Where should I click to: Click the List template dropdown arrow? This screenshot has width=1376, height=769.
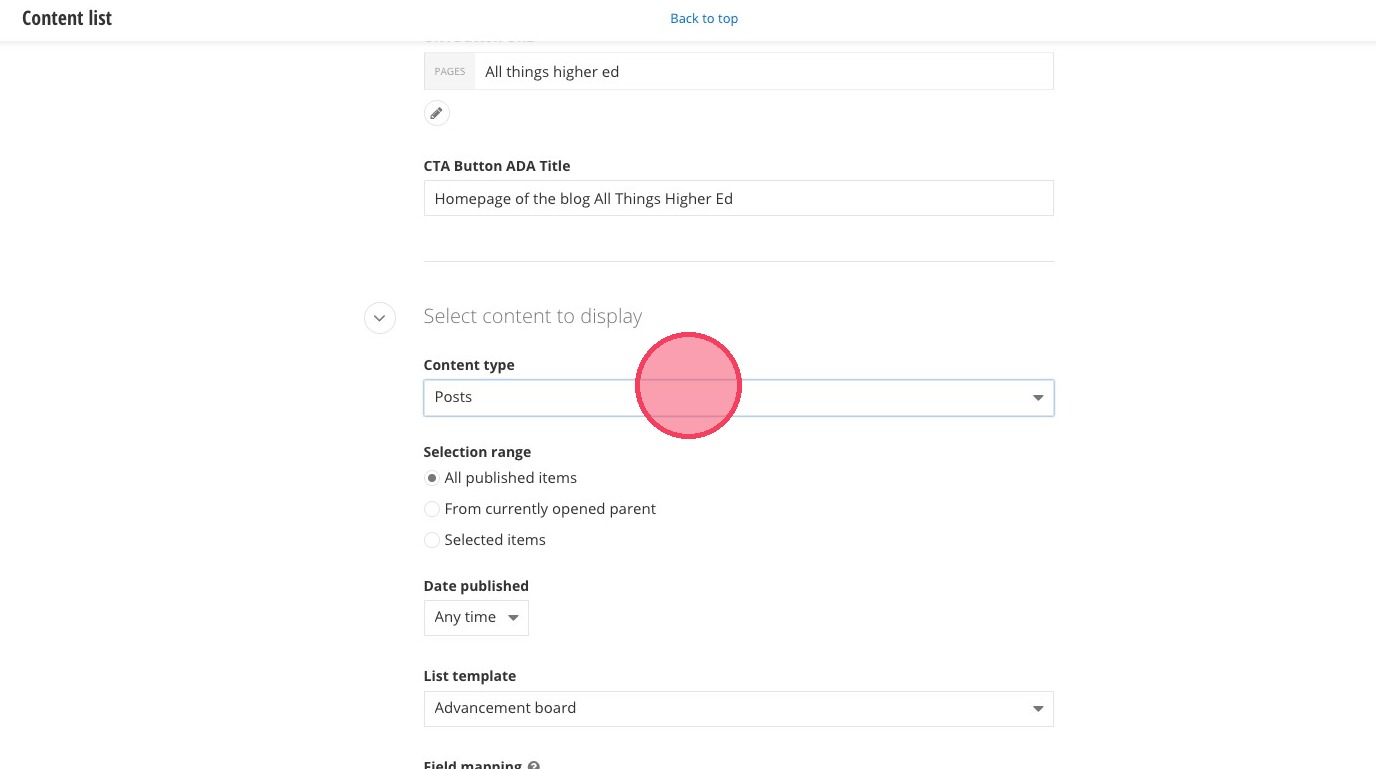click(x=1037, y=709)
